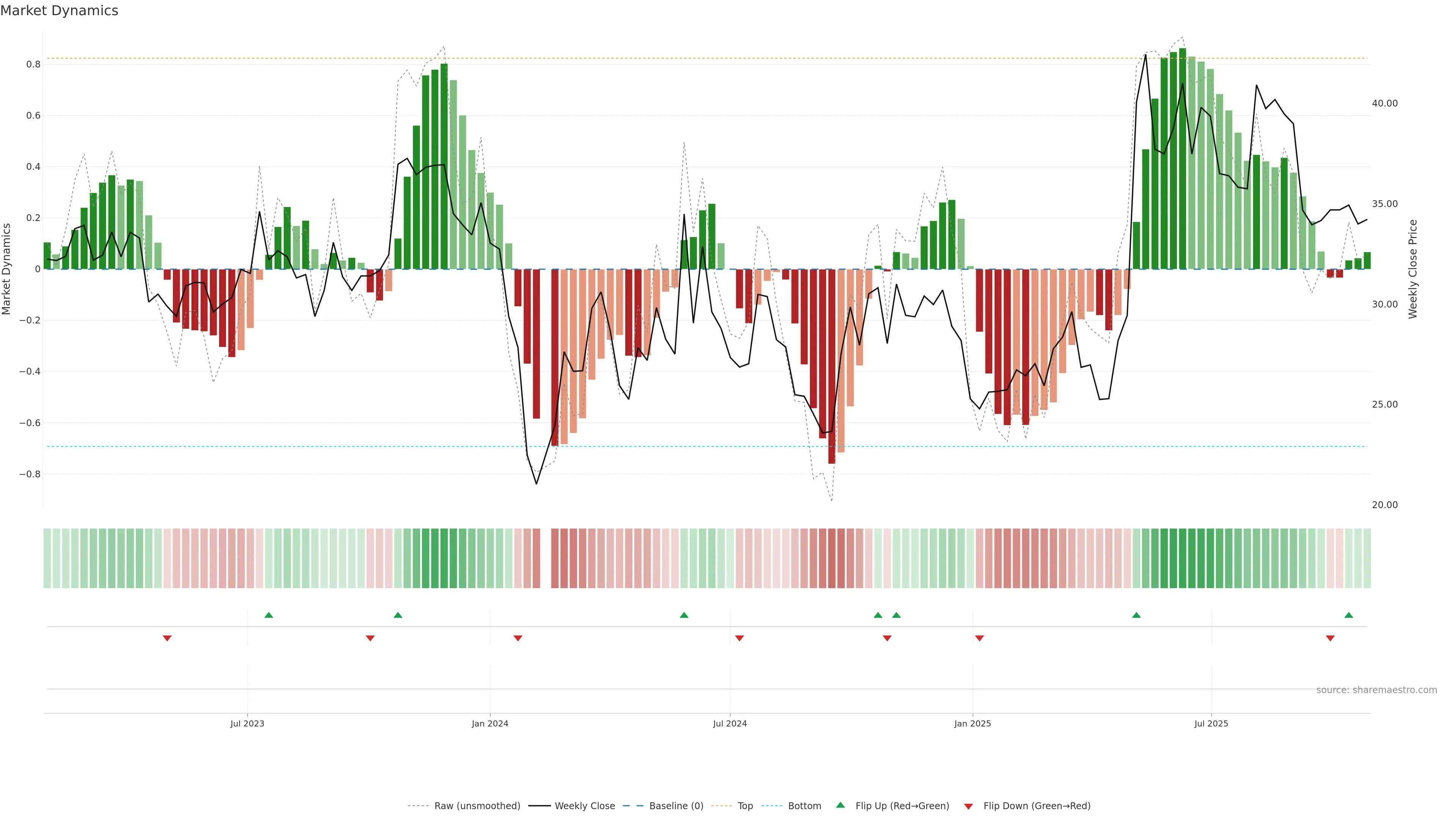Click the last green flip-up marker near late 2025
This screenshot has width=1456, height=819.
[x=1349, y=615]
